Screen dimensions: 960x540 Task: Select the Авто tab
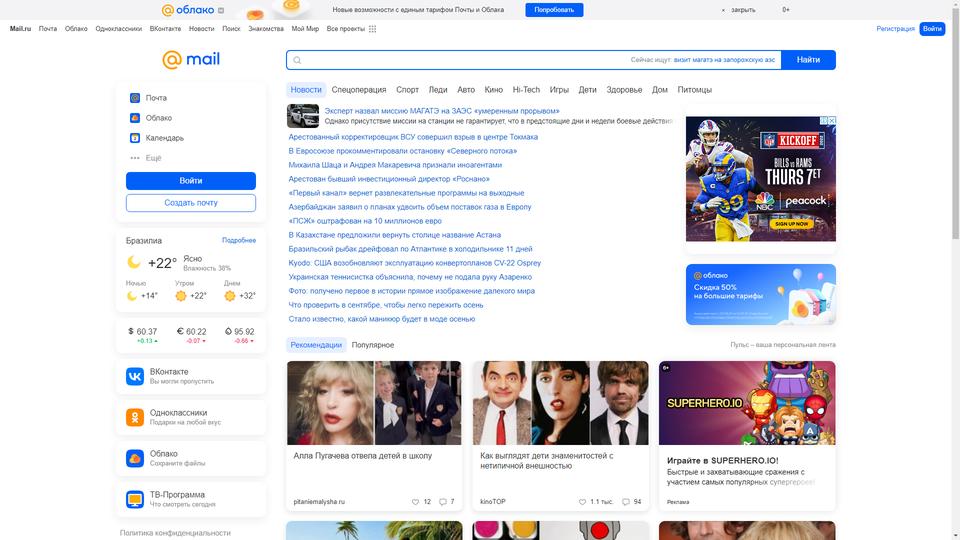466,90
